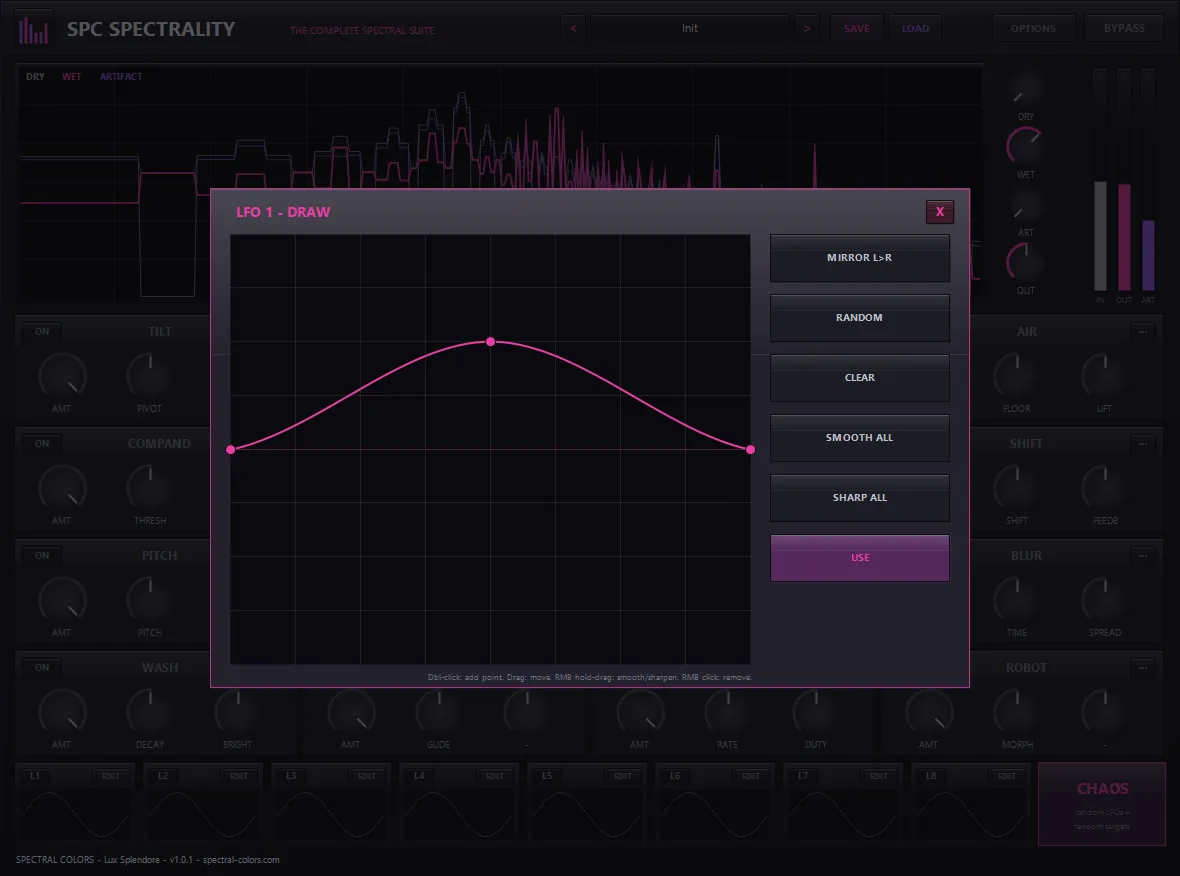Viewport: 1180px width, 876px height.
Task: Toggle the TILT module ON switch
Action: click(42, 331)
